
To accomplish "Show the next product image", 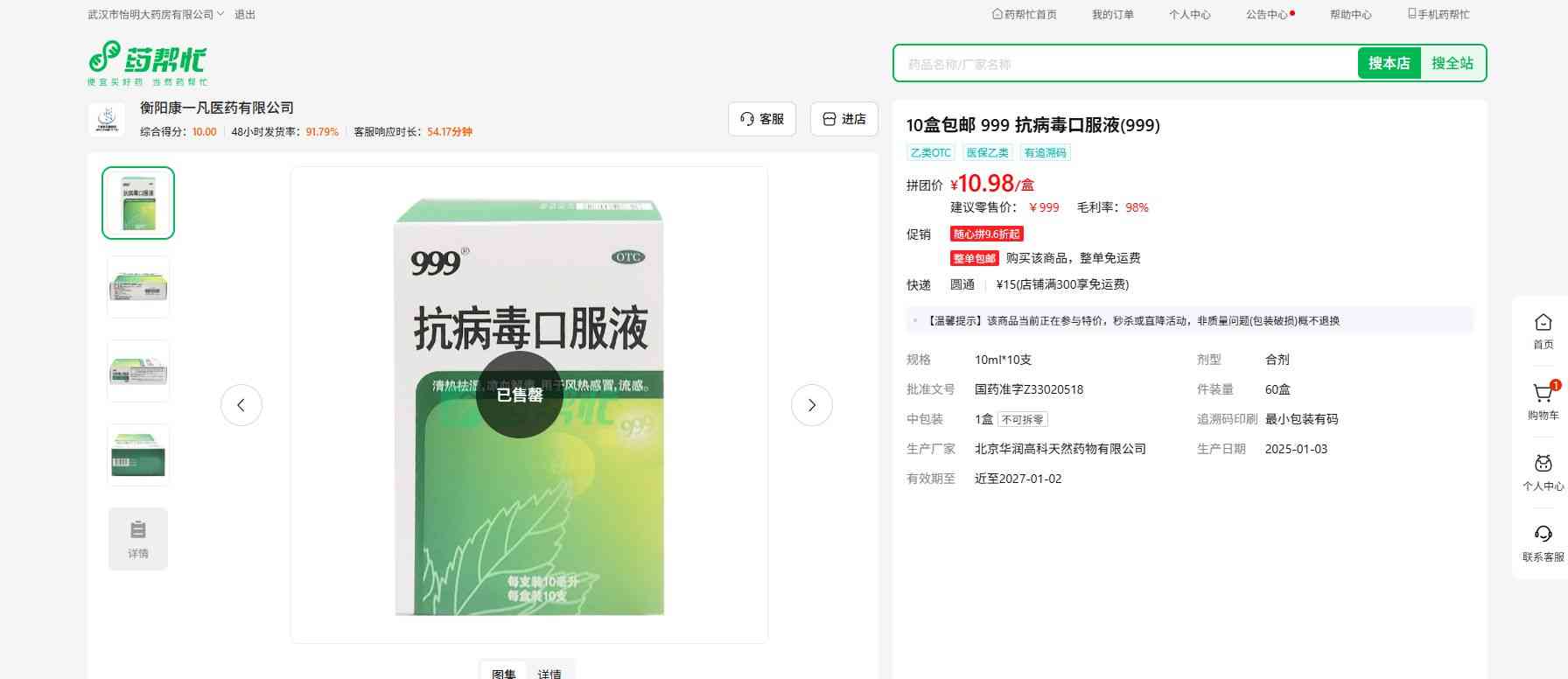I will point(811,405).
